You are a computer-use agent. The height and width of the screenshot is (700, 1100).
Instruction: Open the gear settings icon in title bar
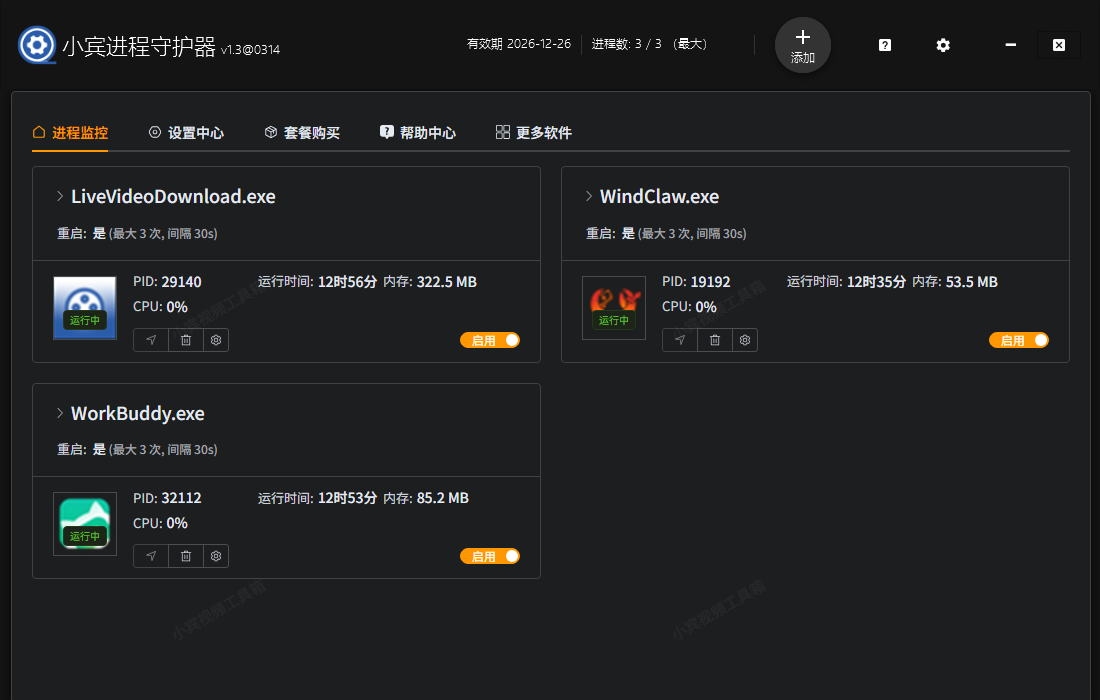point(943,45)
